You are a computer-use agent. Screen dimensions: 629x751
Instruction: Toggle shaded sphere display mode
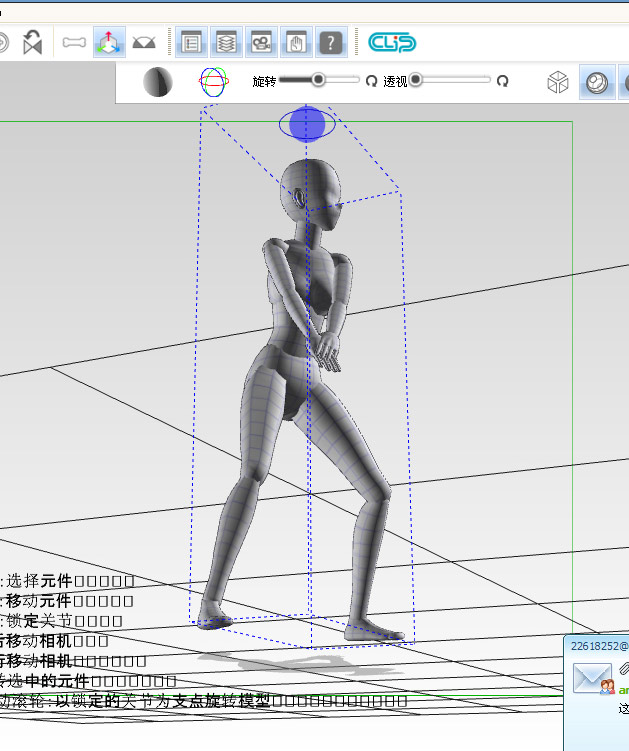597,83
